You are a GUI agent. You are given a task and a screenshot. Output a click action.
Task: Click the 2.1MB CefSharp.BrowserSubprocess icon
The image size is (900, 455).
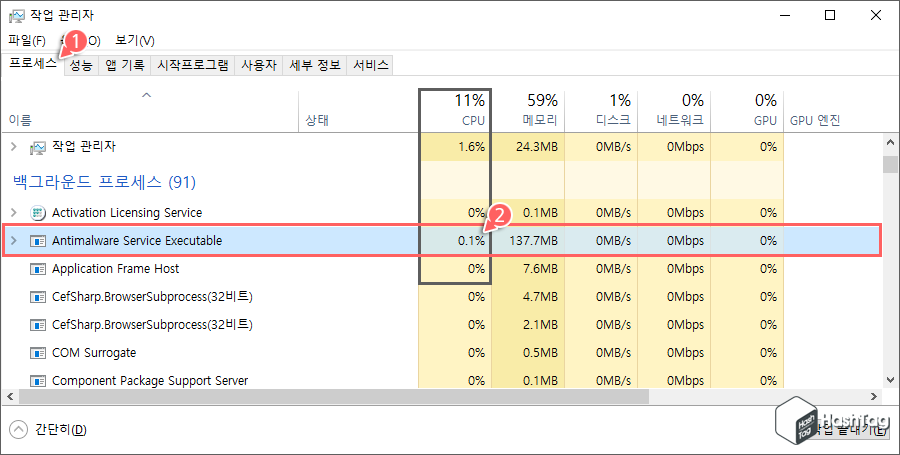[37, 325]
